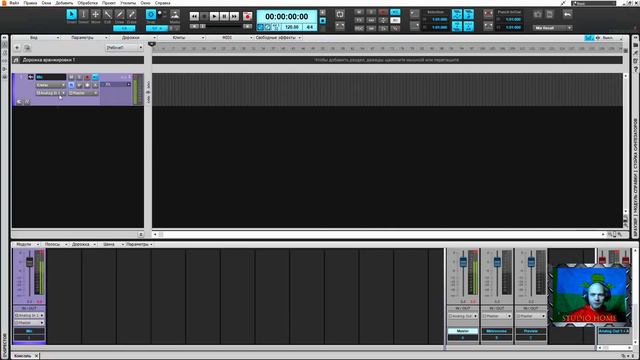Open the Справка menu
This screenshot has width=640, height=360.
coord(163,3)
